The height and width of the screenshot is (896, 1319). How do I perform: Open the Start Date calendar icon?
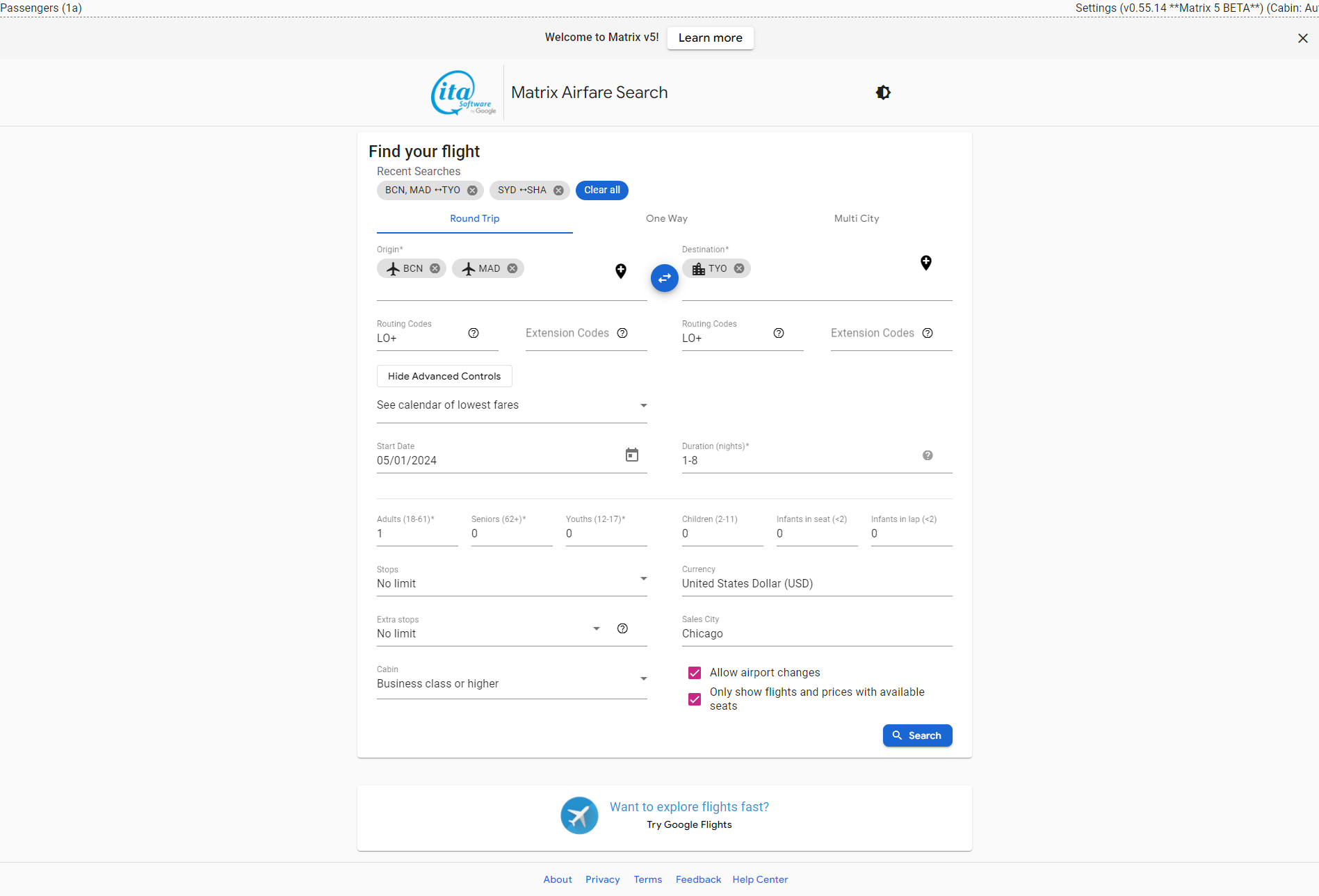pyautogui.click(x=631, y=455)
